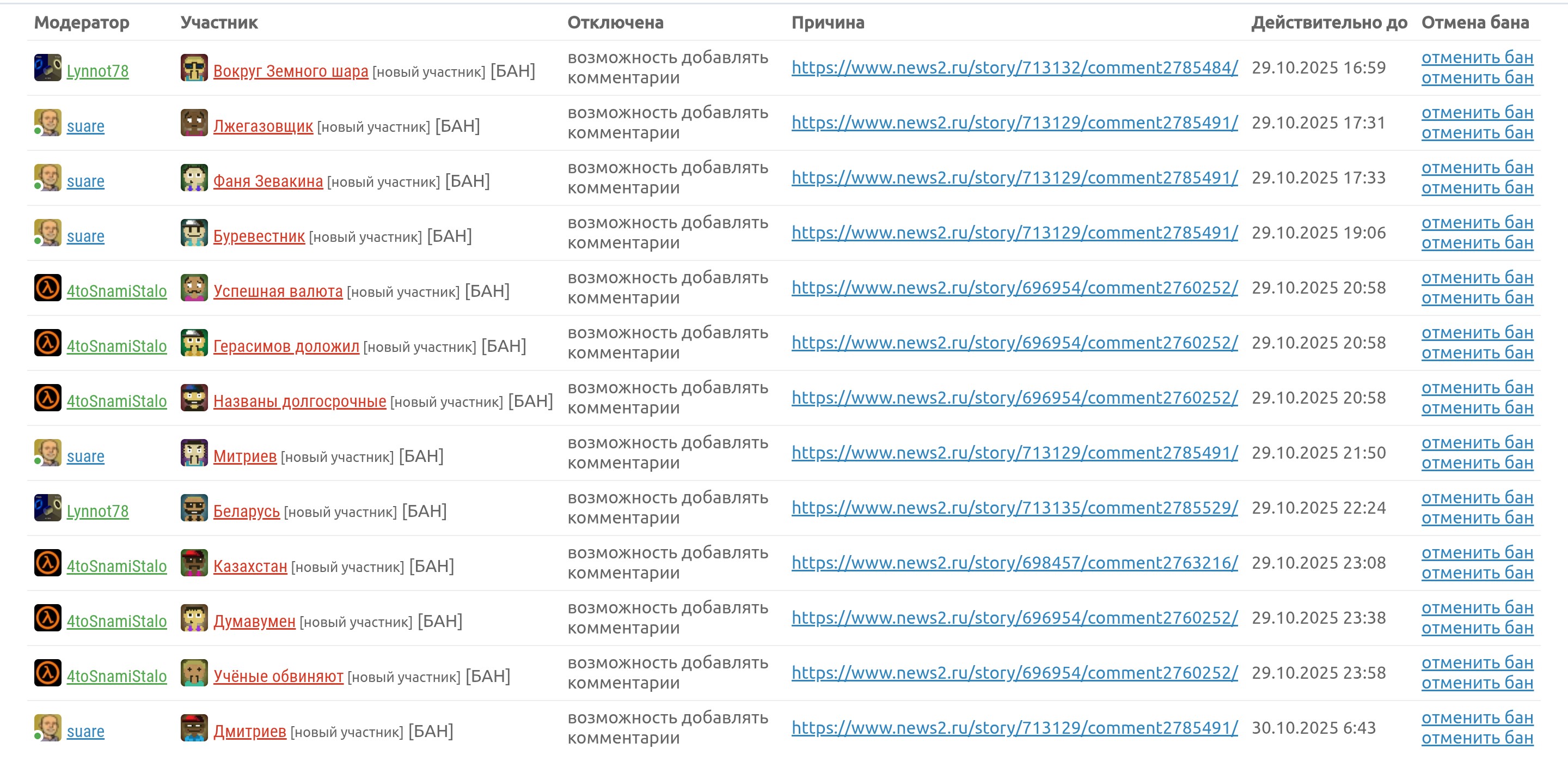
Task: Click 4toSnamiStalo lambda avatar in Казахстан row
Action: coord(47,563)
